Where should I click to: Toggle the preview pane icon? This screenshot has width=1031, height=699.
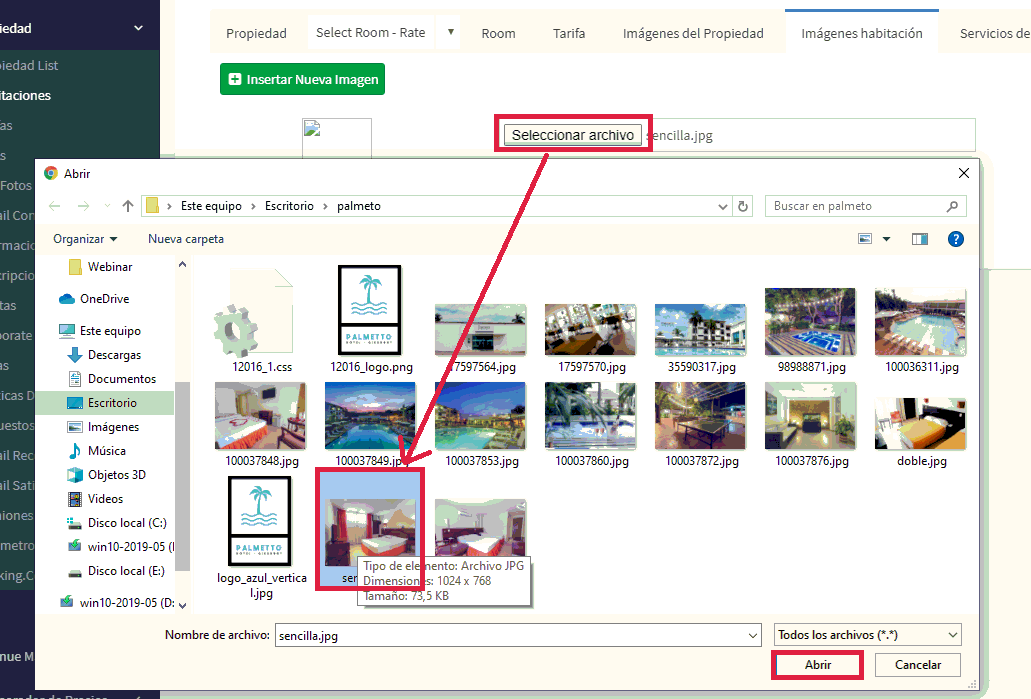(920, 239)
